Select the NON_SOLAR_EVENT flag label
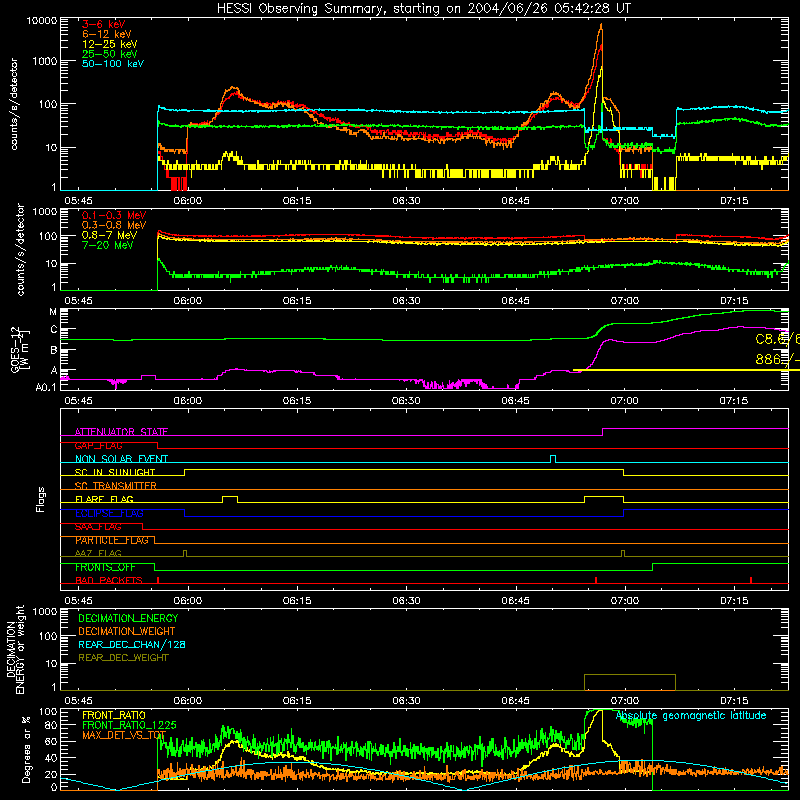 coord(121,459)
